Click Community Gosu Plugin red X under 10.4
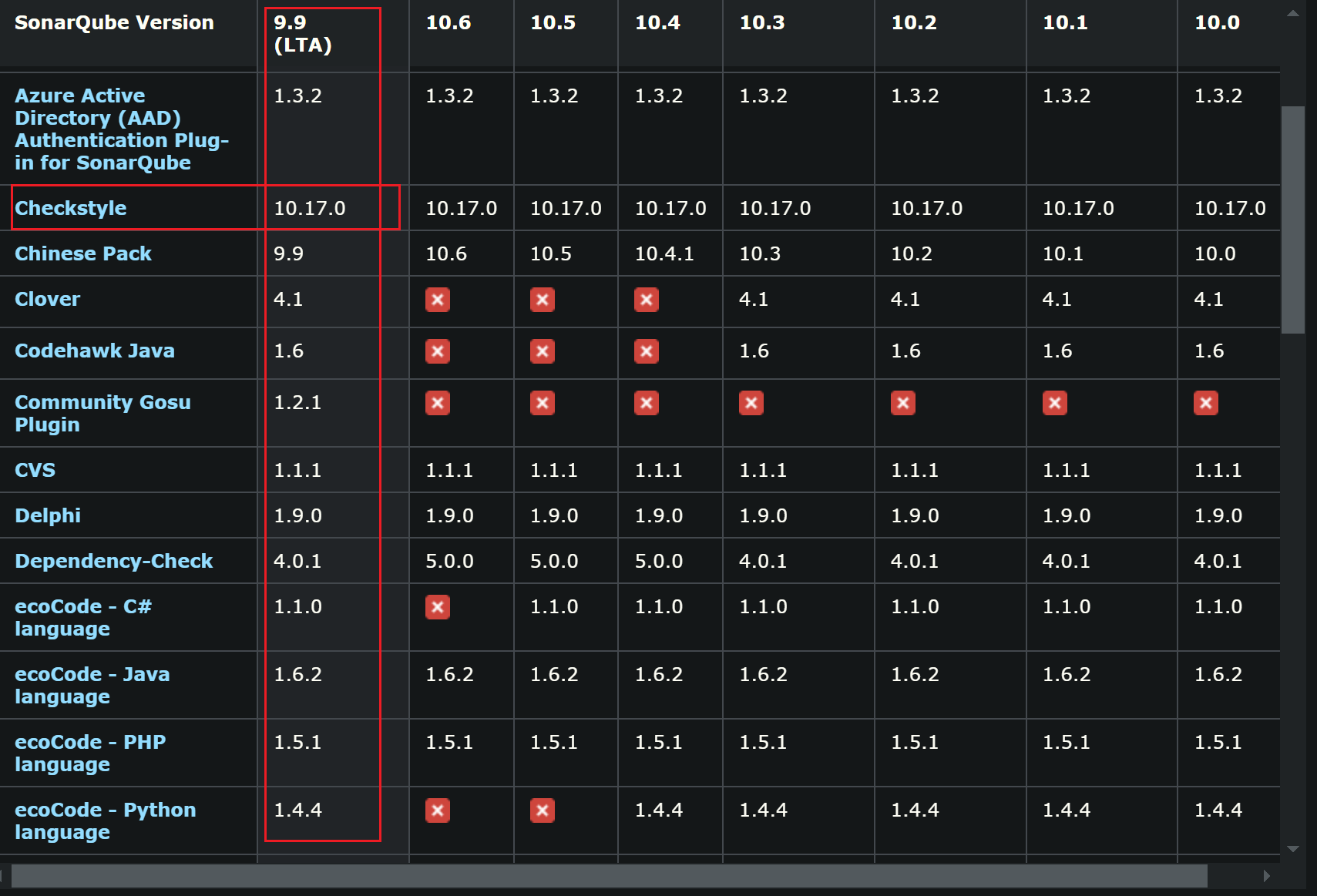 click(647, 403)
